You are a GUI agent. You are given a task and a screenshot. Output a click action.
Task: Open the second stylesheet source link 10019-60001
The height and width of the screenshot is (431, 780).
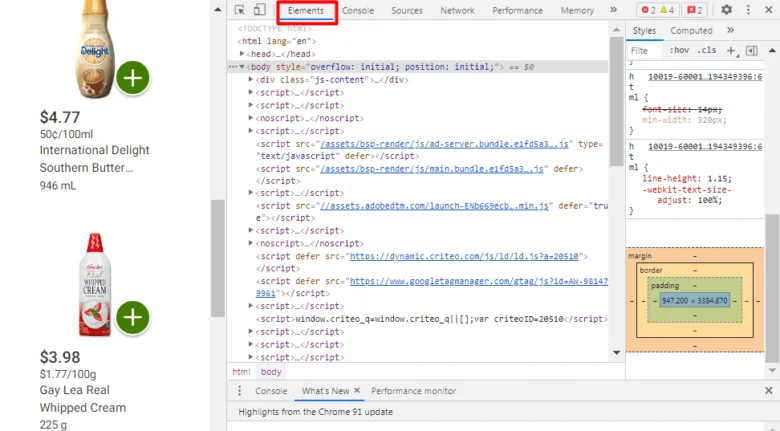coord(705,146)
